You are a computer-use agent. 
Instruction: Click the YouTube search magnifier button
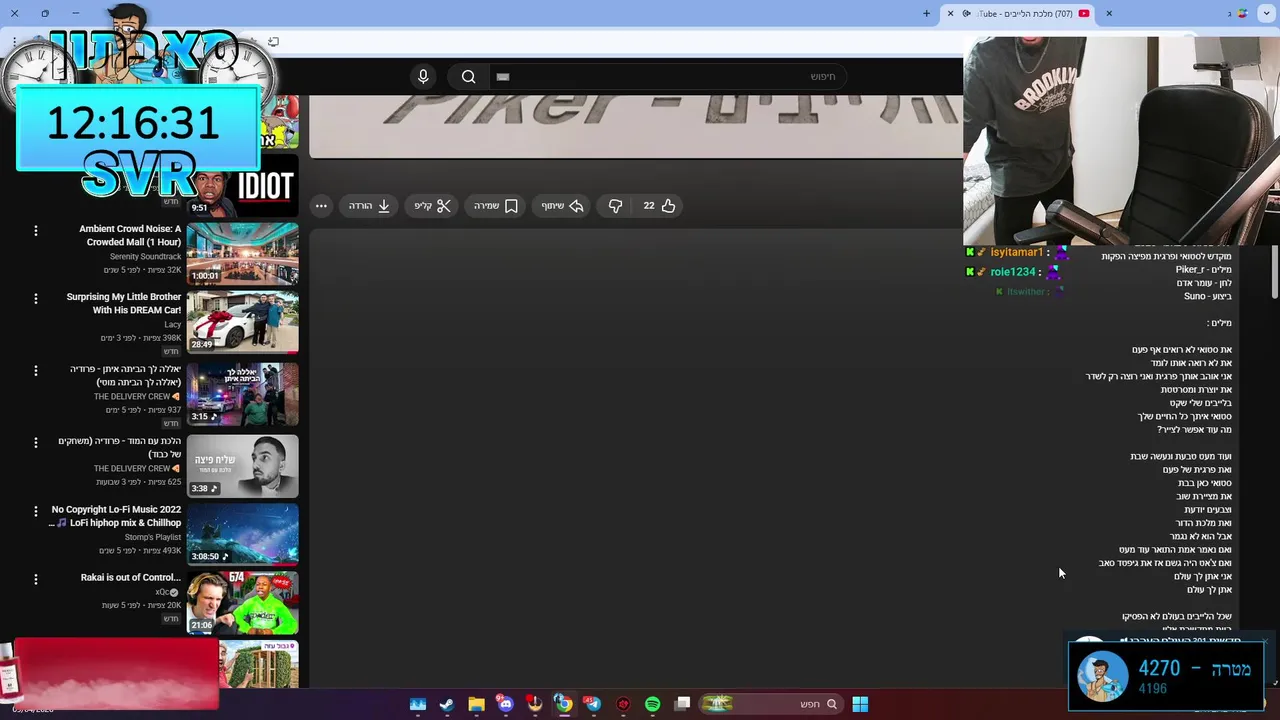(468, 77)
